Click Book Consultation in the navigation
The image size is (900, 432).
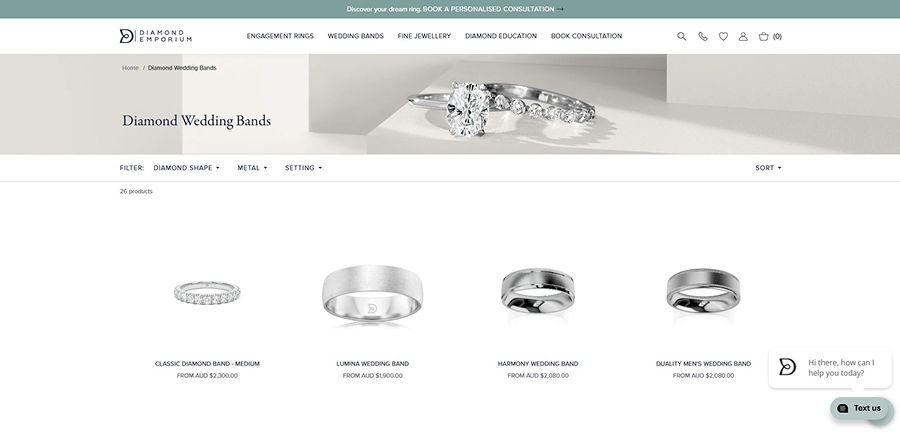click(586, 36)
